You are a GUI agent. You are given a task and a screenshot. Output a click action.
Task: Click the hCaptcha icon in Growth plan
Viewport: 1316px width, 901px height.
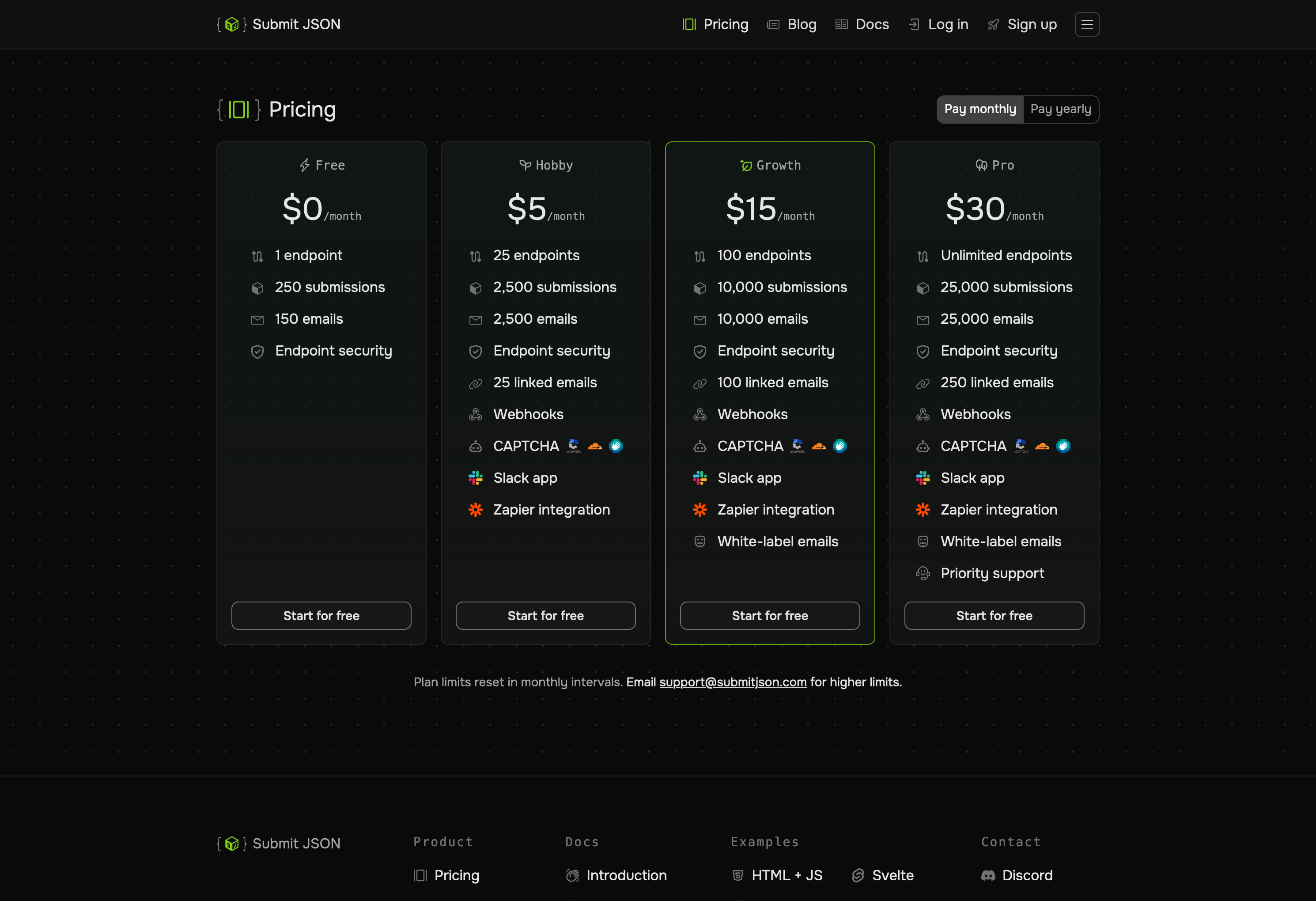[840, 446]
